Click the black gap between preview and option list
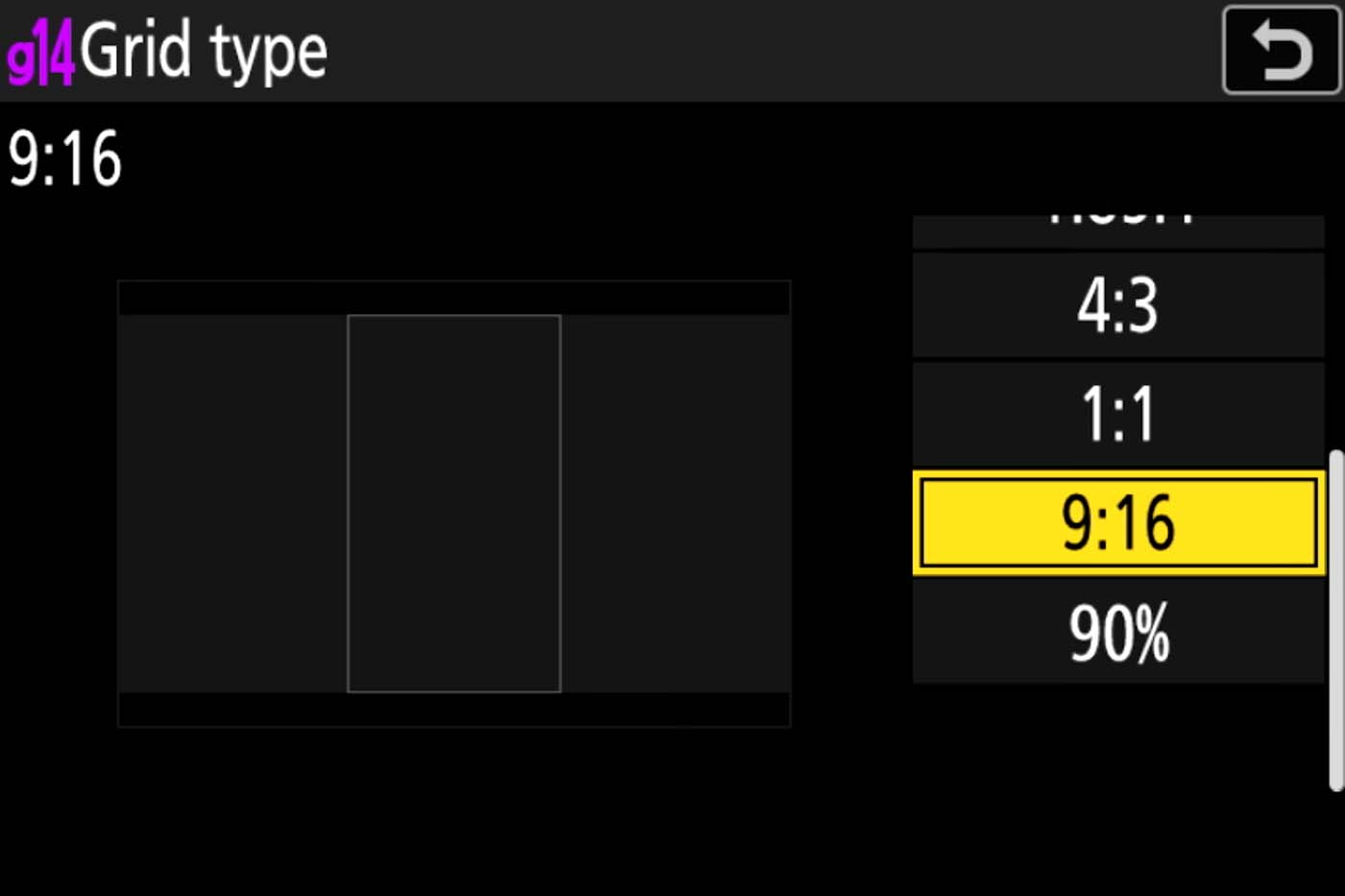 tap(851, 503)
